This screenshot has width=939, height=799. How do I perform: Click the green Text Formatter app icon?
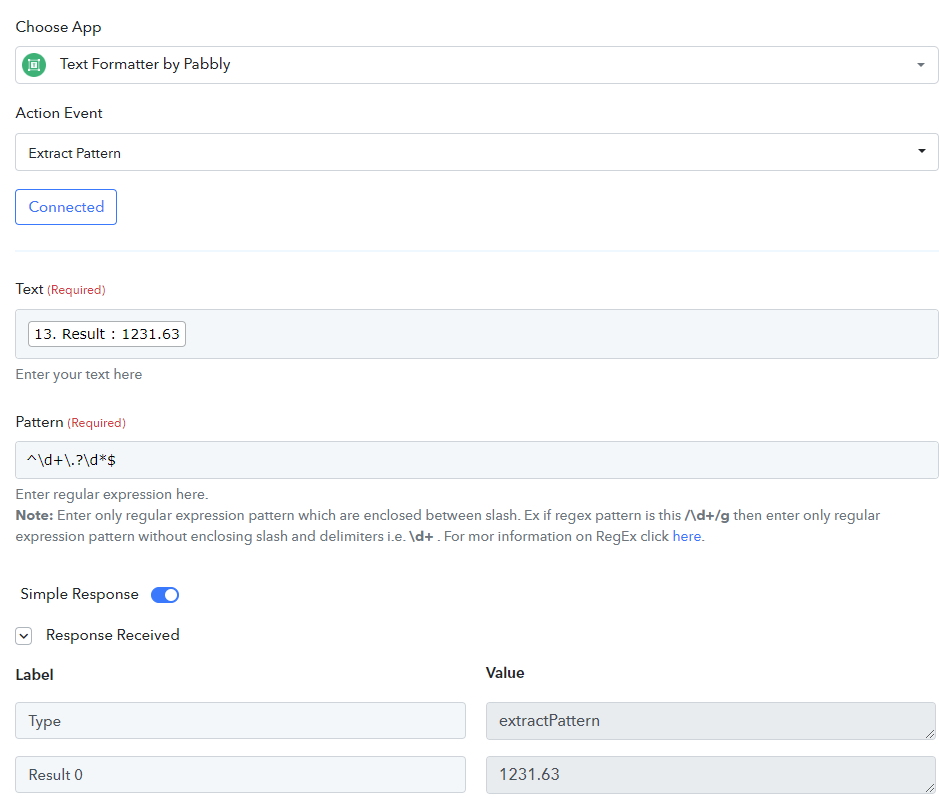34,65
